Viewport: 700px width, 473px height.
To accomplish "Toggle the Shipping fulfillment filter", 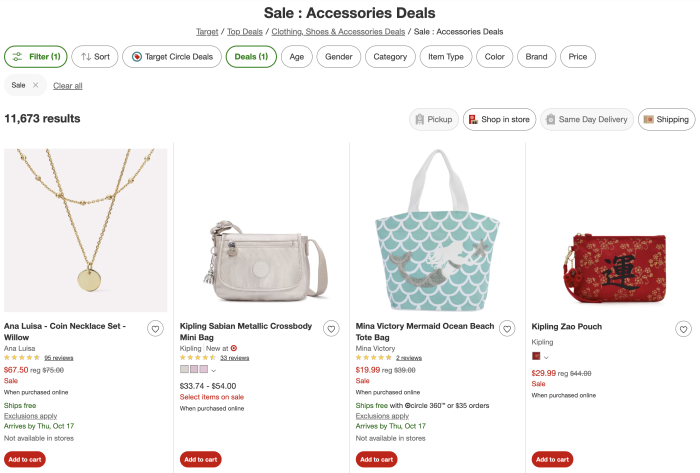I will click(x=666, y=120).
